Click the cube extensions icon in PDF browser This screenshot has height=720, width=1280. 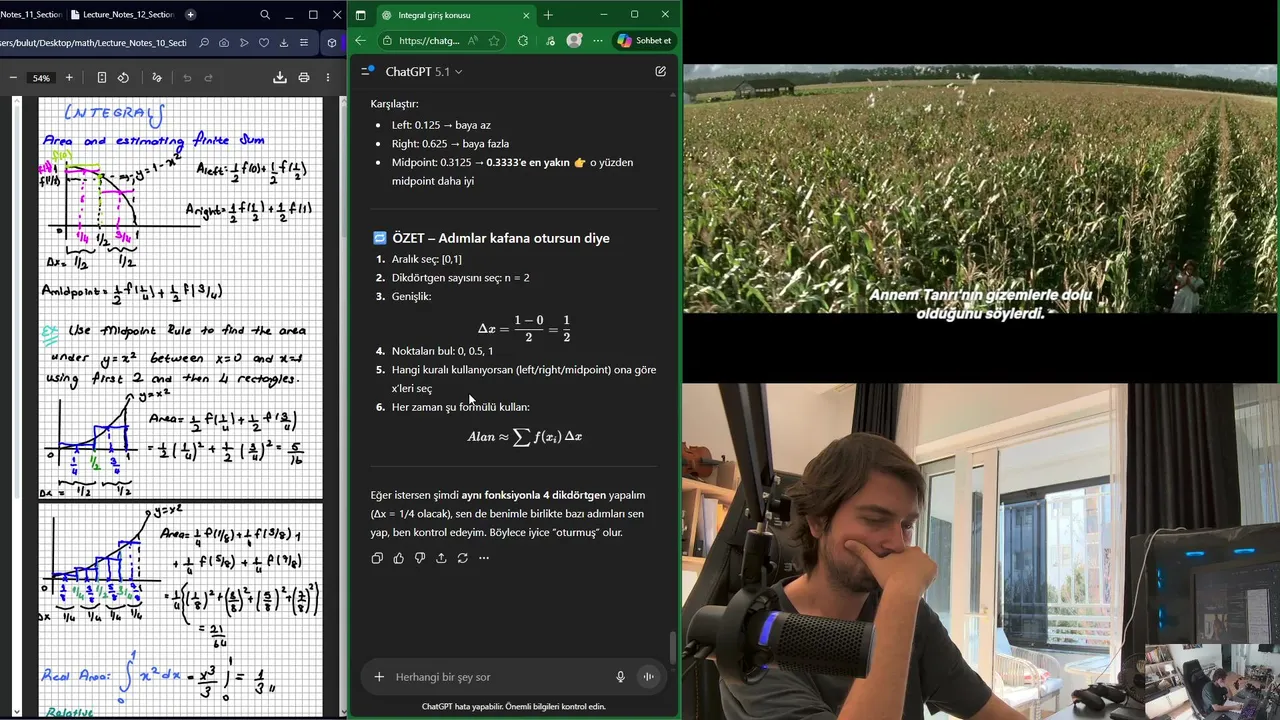click(x=332, y=43)
